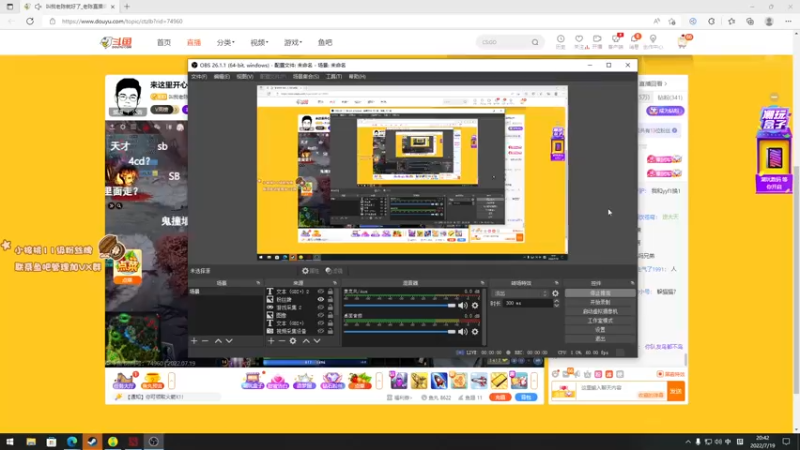Open Microsoft Edge from the taskbar
The image size is (800, 450).
[x=72, y=442]
